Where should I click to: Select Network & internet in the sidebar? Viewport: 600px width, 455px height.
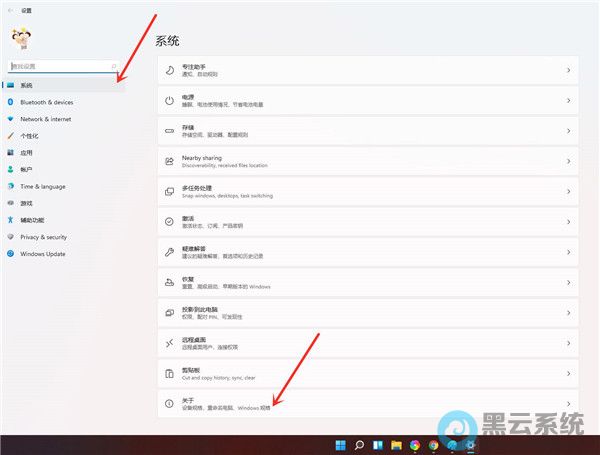tap(45, 118)
